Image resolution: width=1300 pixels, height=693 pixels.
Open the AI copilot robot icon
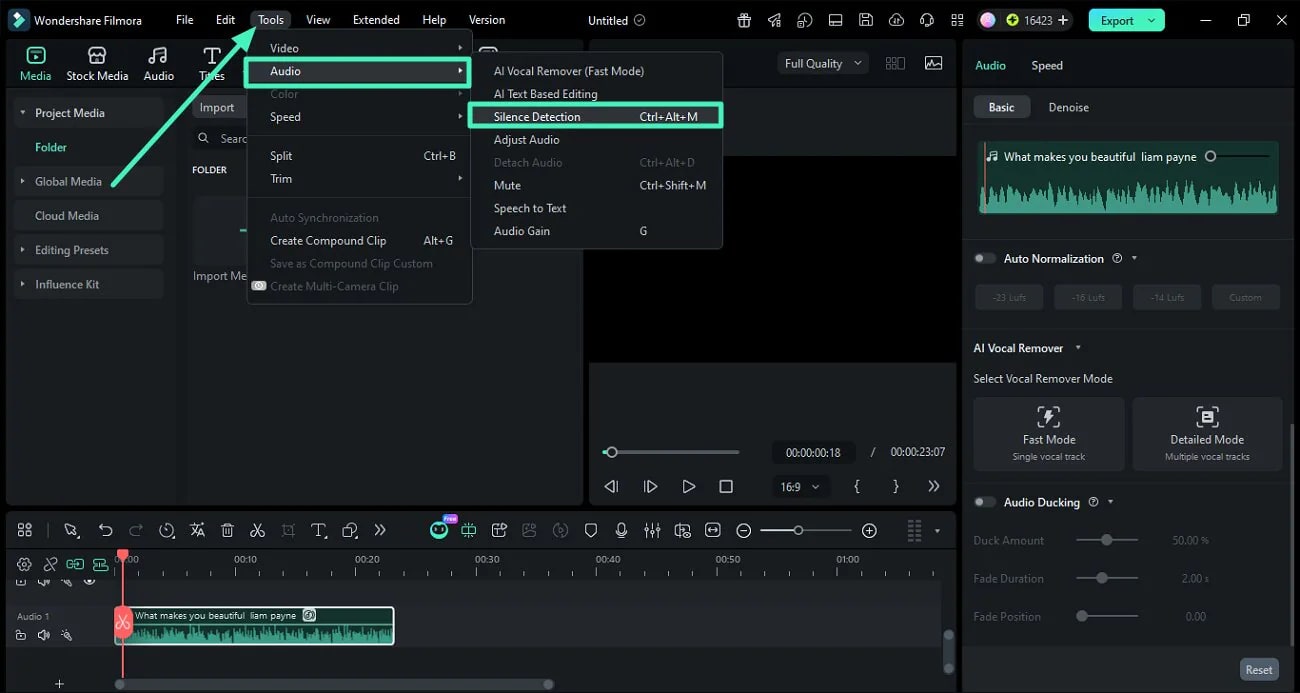pyautogui.click(x=439, y=530)
